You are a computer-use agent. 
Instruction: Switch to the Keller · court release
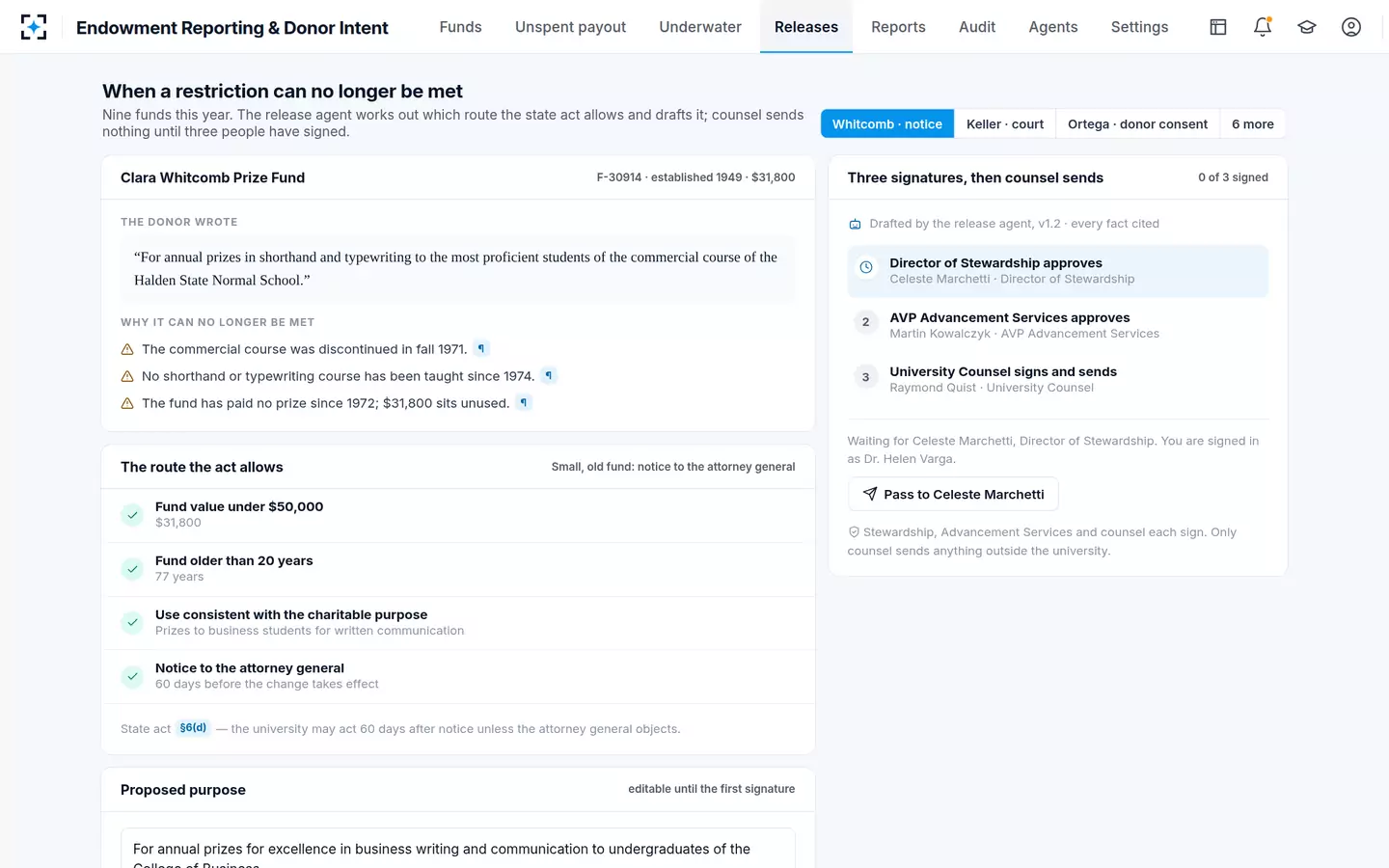[x=1005, y=124]
